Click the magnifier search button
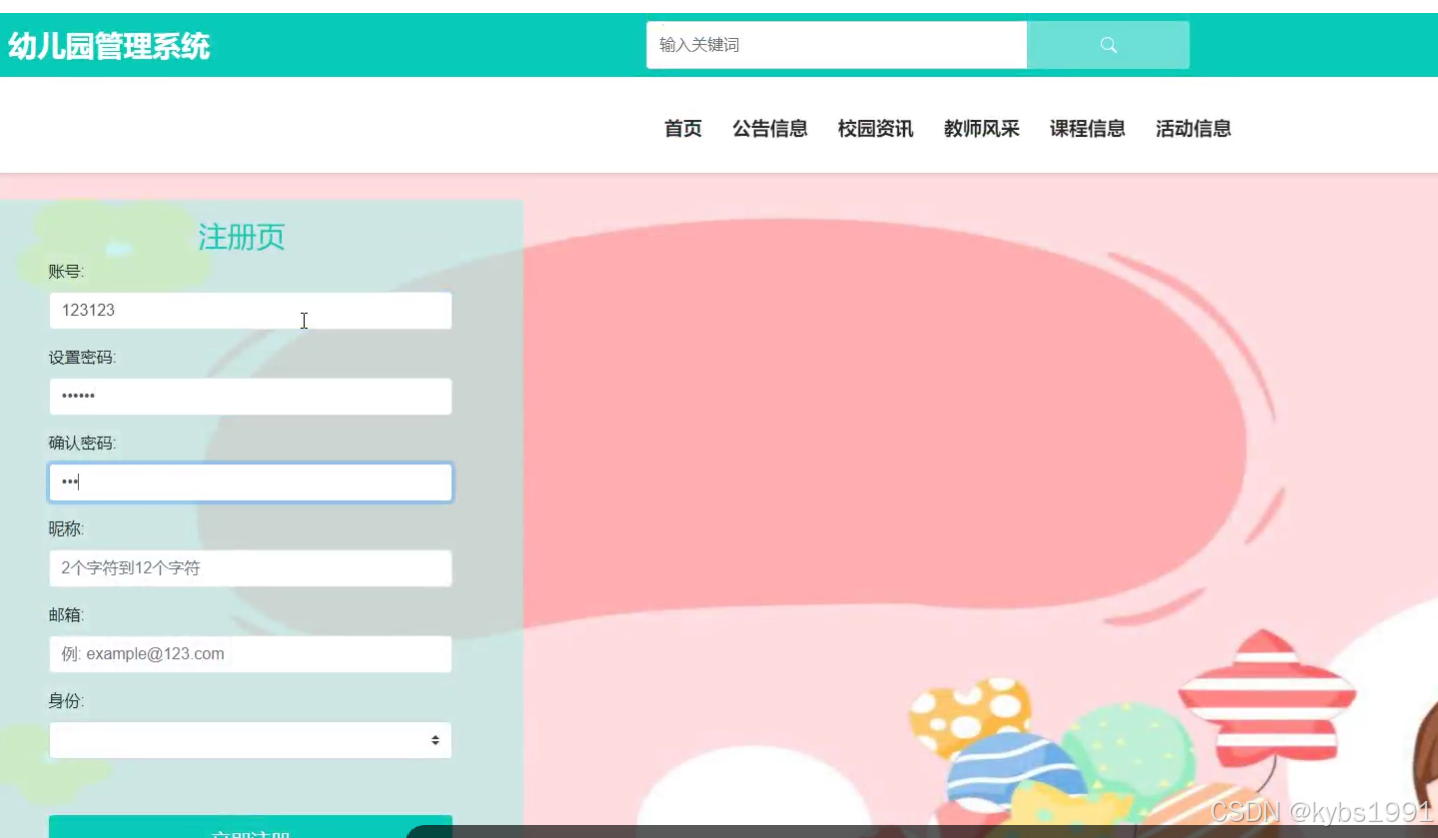 (x=1108, y=45)
